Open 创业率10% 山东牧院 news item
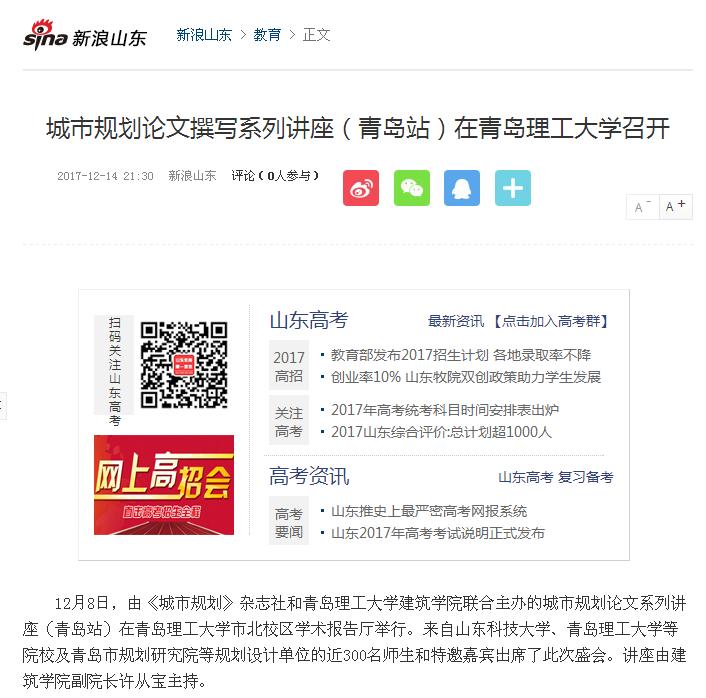Screen dimensions: 706x698 point(466,376)
